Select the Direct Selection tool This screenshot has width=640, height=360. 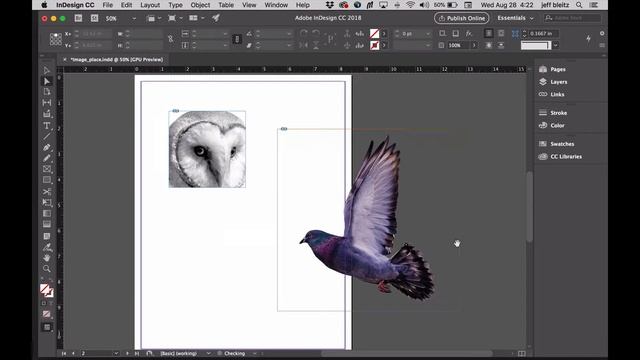coord(47,82)
